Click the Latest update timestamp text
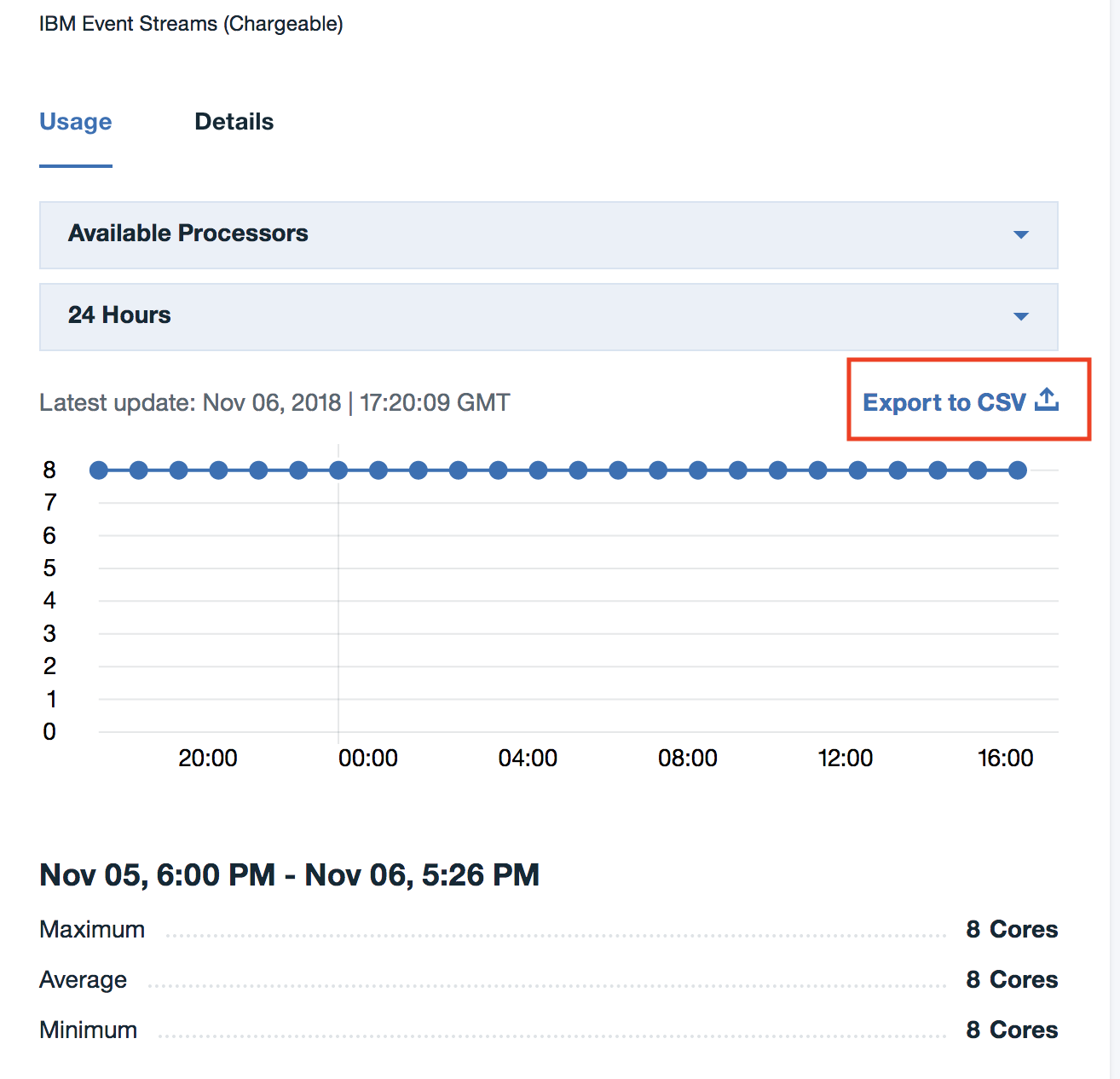 click(x=274, y=402)
